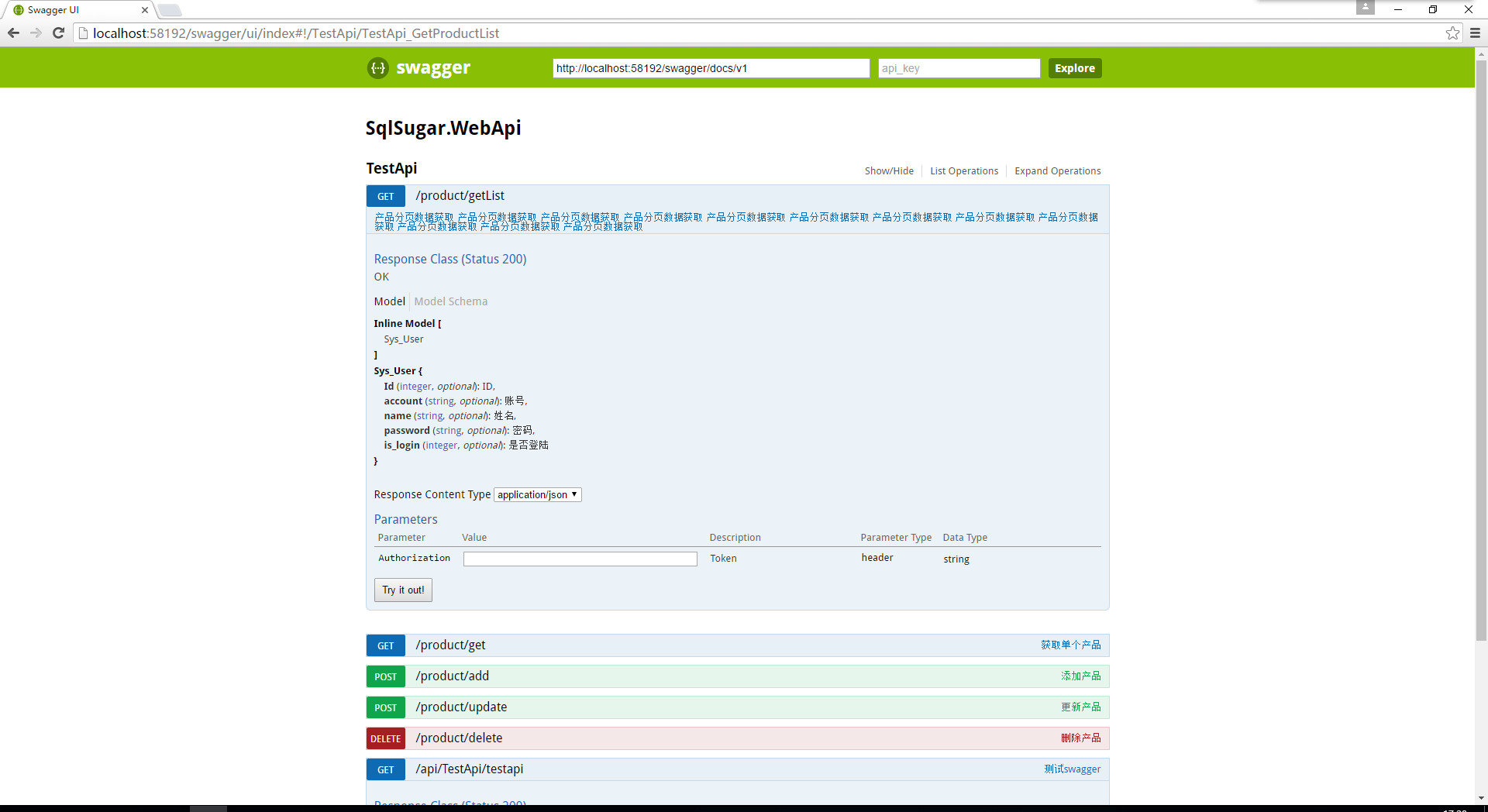Image resolution: width=1488 pixels, height=812 pixels.
Task: Expand the DELETE /product/delete operation
Action: pyautogui.click(x=459, y=738)
